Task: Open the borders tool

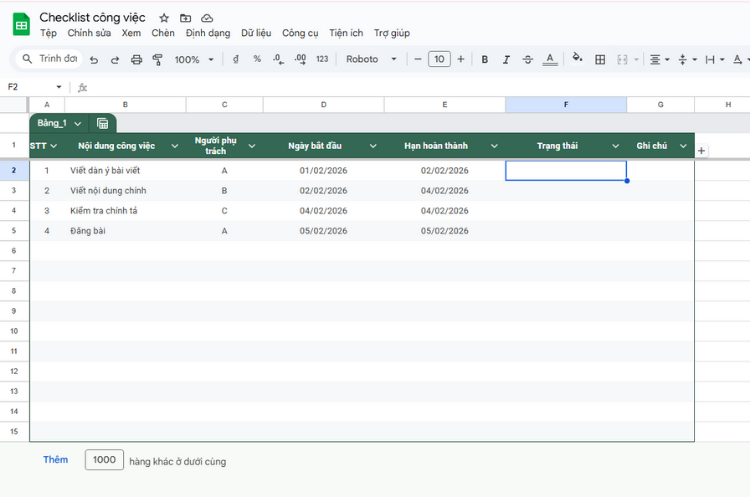Action: coord(600,59)
